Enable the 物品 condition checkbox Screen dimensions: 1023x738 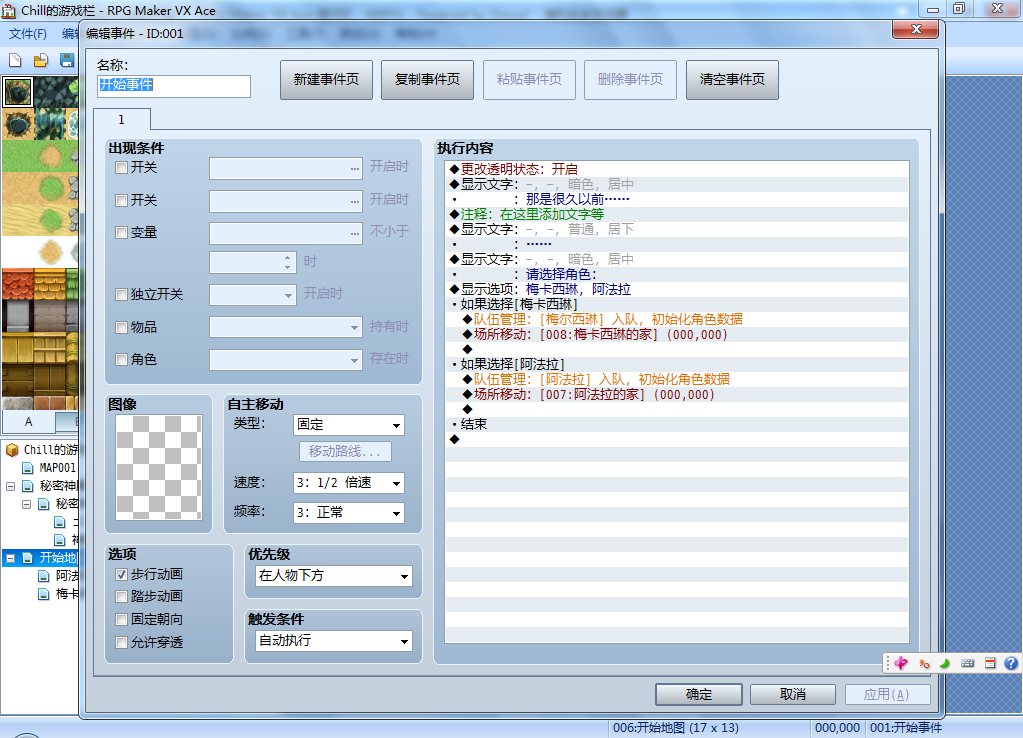(x=121, y=327)
